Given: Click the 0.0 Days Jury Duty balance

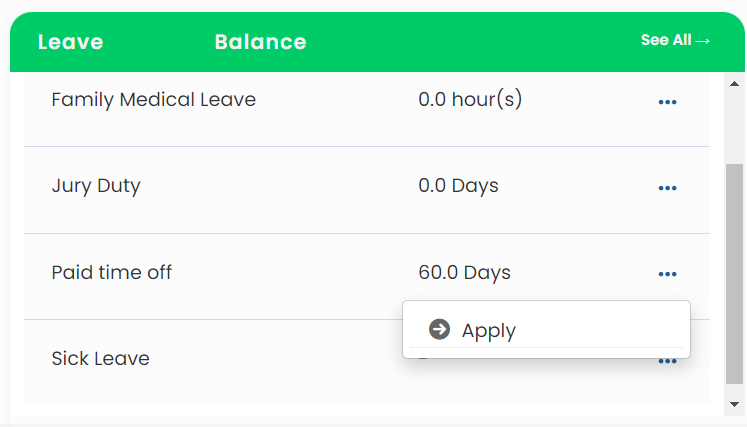Looking at the screenshot, I should [x=458, y=185].
